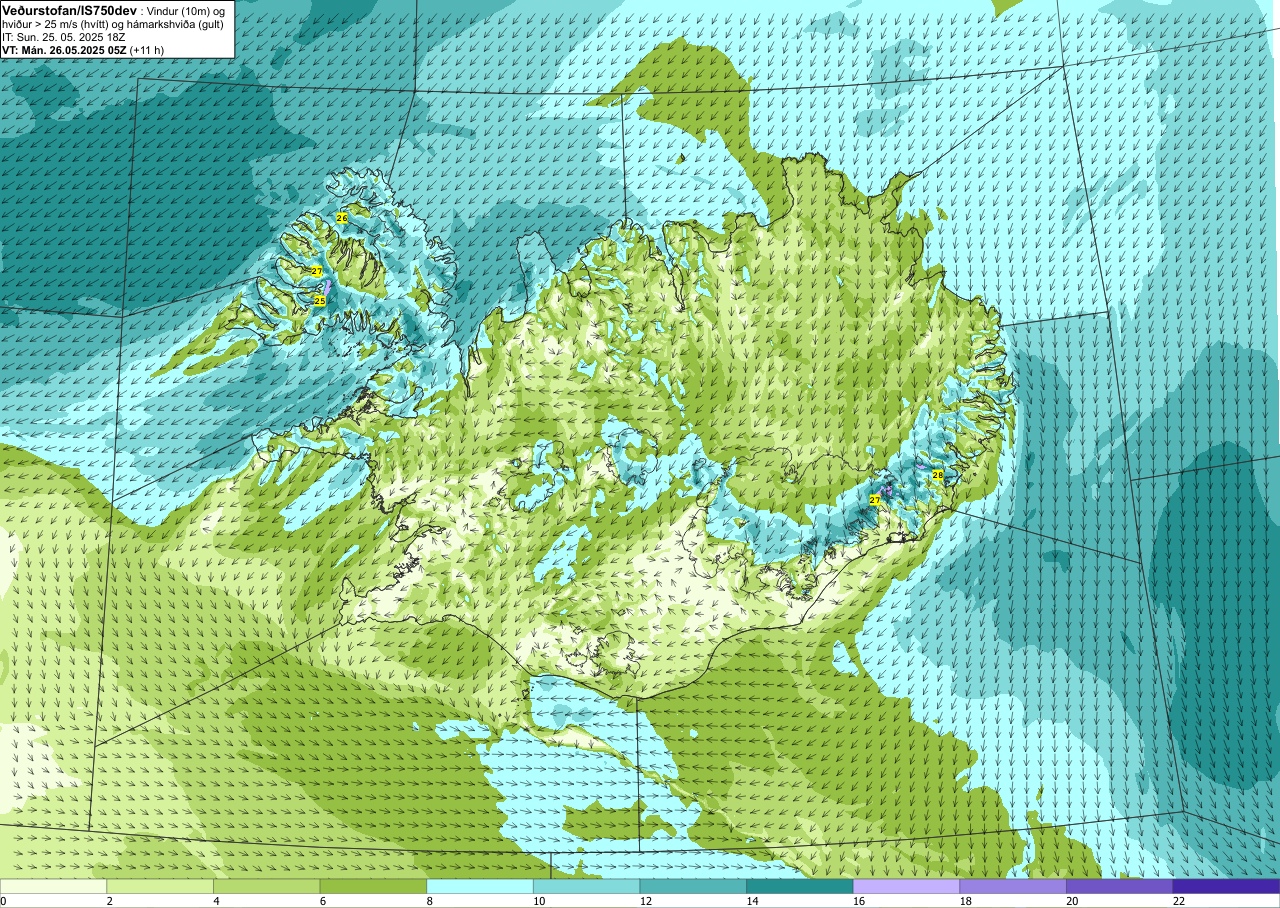The image size is (1280, 908).
Task: Click the yellow 26 gust label on the map
Action: [342, 218]
